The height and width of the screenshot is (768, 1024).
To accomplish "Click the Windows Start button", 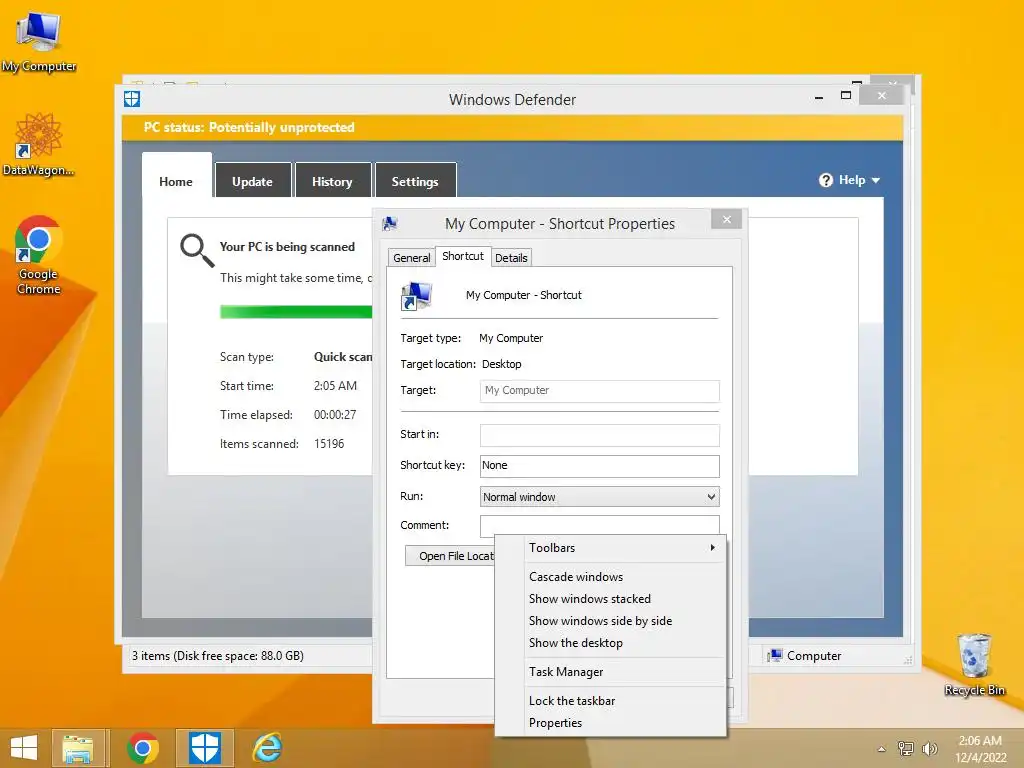I will 24,748.
